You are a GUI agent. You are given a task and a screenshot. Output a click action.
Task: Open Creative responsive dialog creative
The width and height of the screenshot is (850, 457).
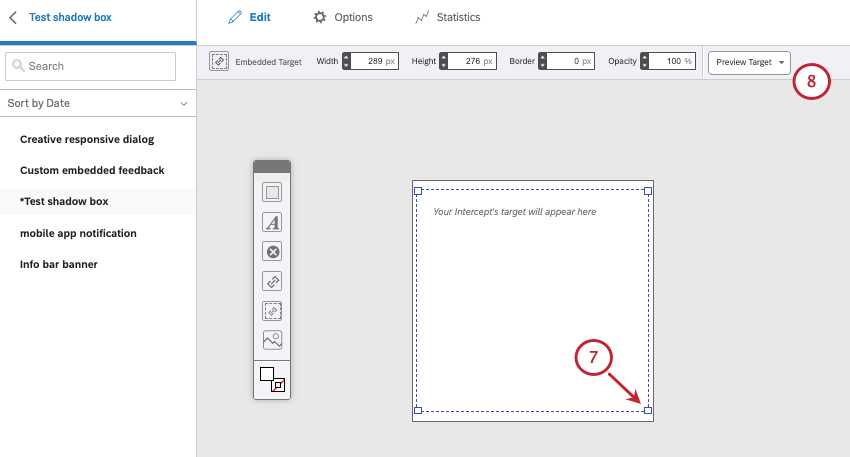87,139
